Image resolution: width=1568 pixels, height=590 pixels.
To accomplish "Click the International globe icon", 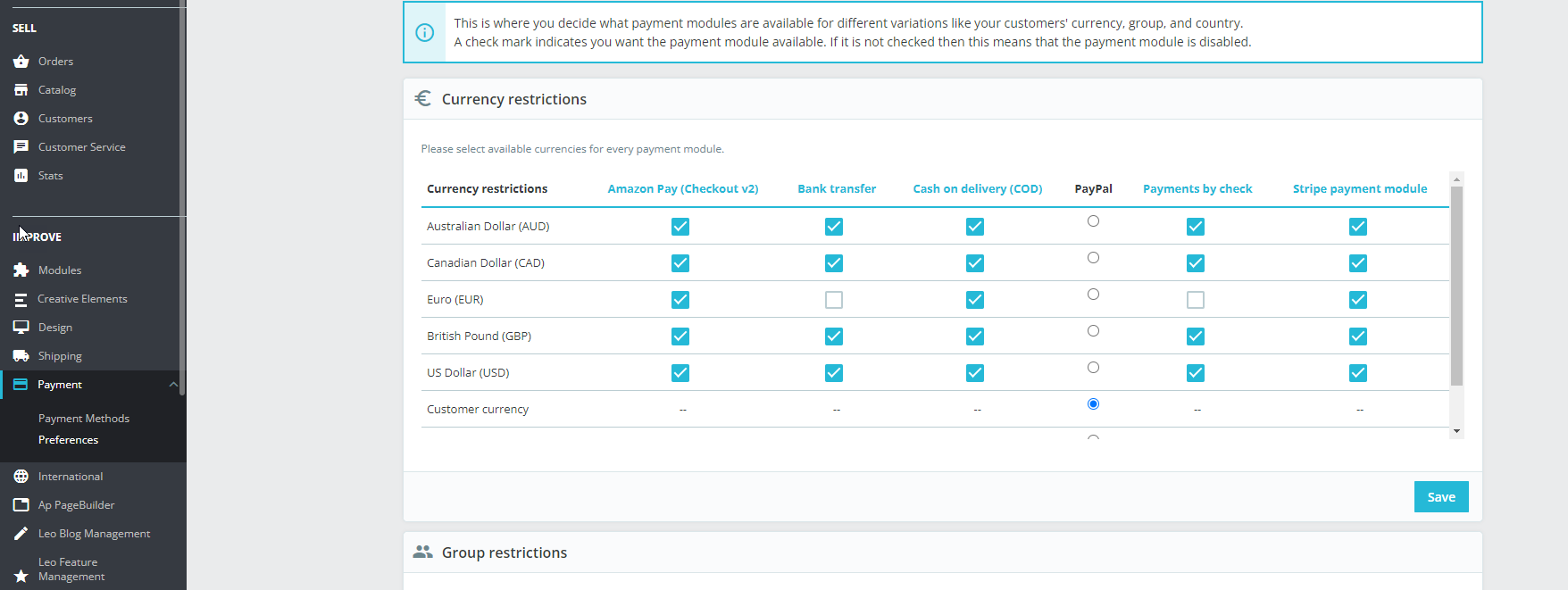I will click(x=21, y=477).
